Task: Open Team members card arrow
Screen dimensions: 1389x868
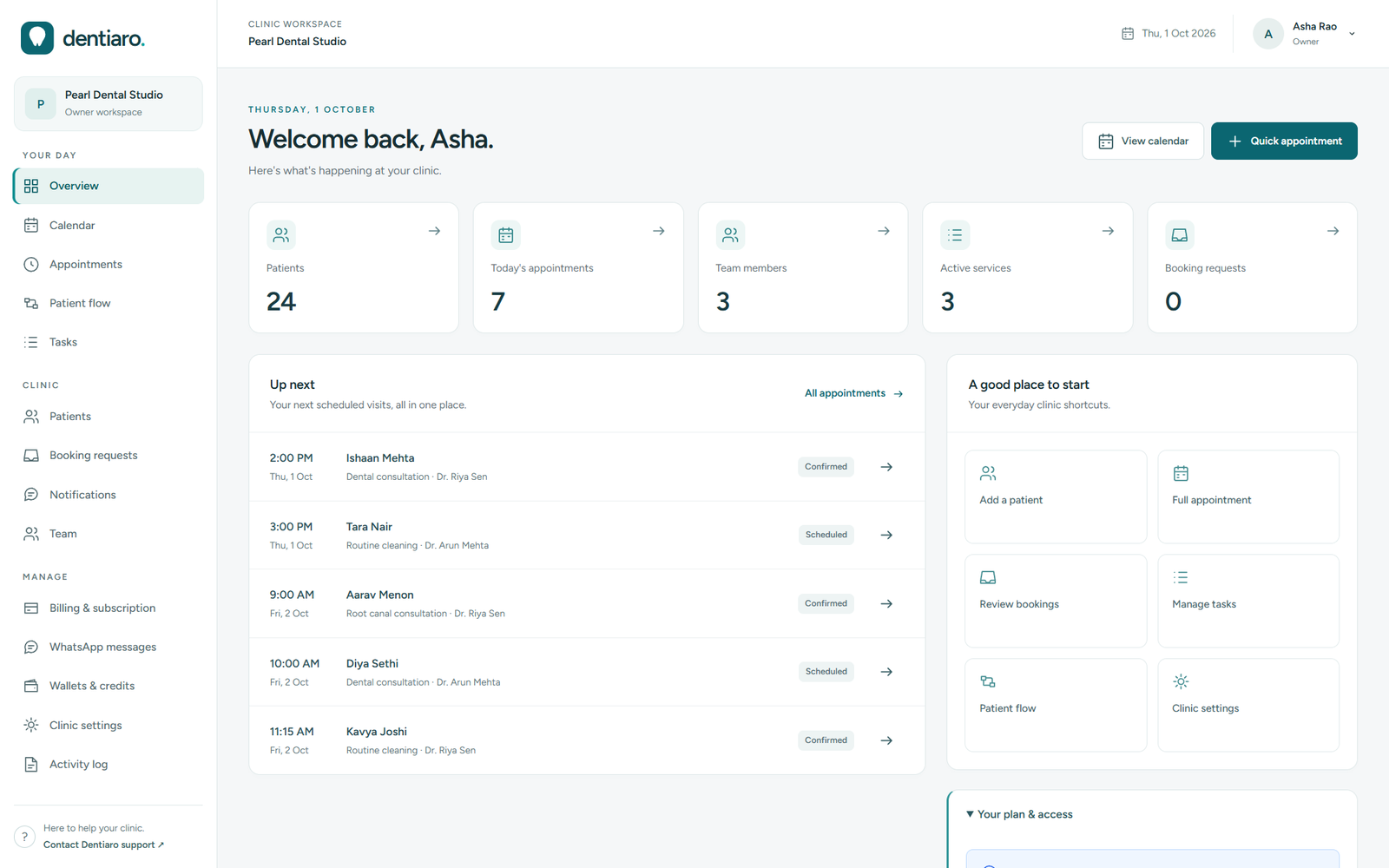Action: 884,231
